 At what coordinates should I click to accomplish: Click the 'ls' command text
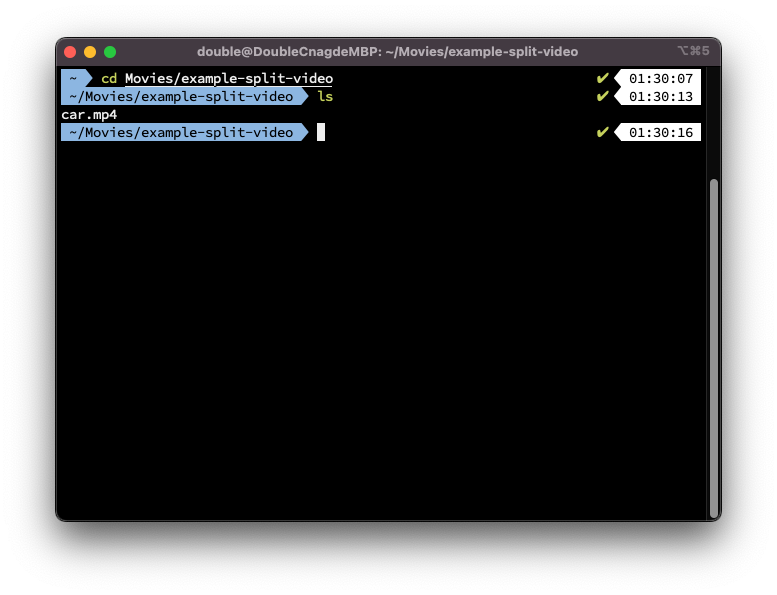point(325,96)
